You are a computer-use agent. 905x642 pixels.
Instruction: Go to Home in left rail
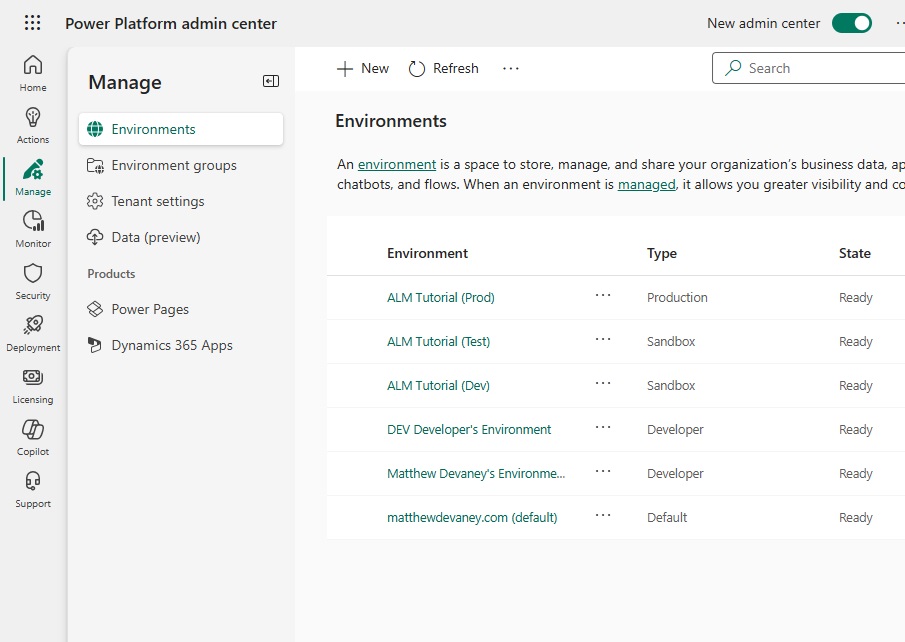(x=33, y=73)
